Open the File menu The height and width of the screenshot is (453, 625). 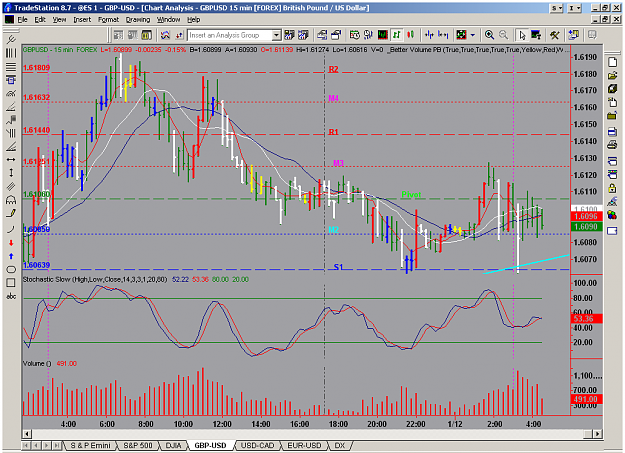(22, 20)
